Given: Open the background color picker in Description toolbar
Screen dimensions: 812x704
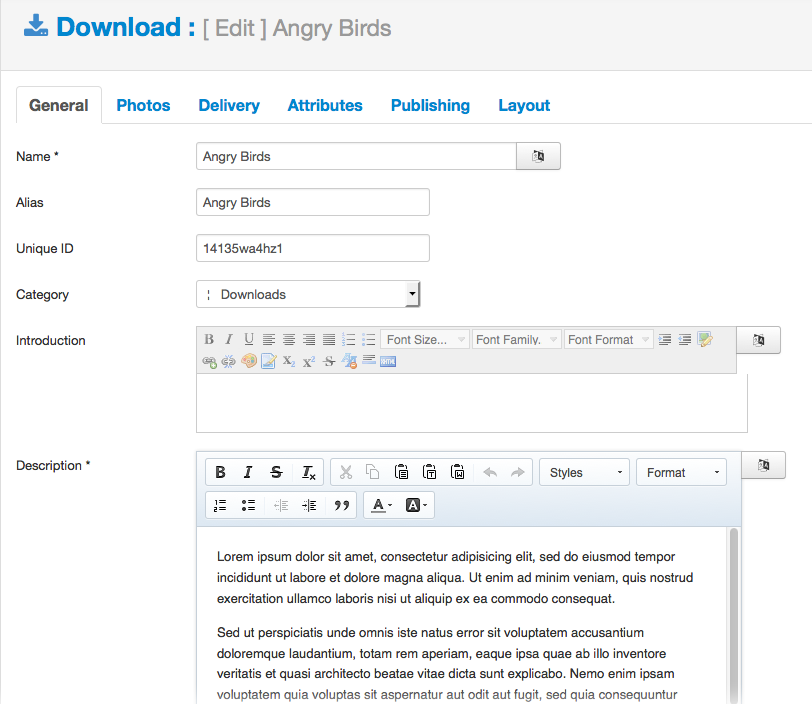Looking at the screenshot, I should click(x=416, y=505).
